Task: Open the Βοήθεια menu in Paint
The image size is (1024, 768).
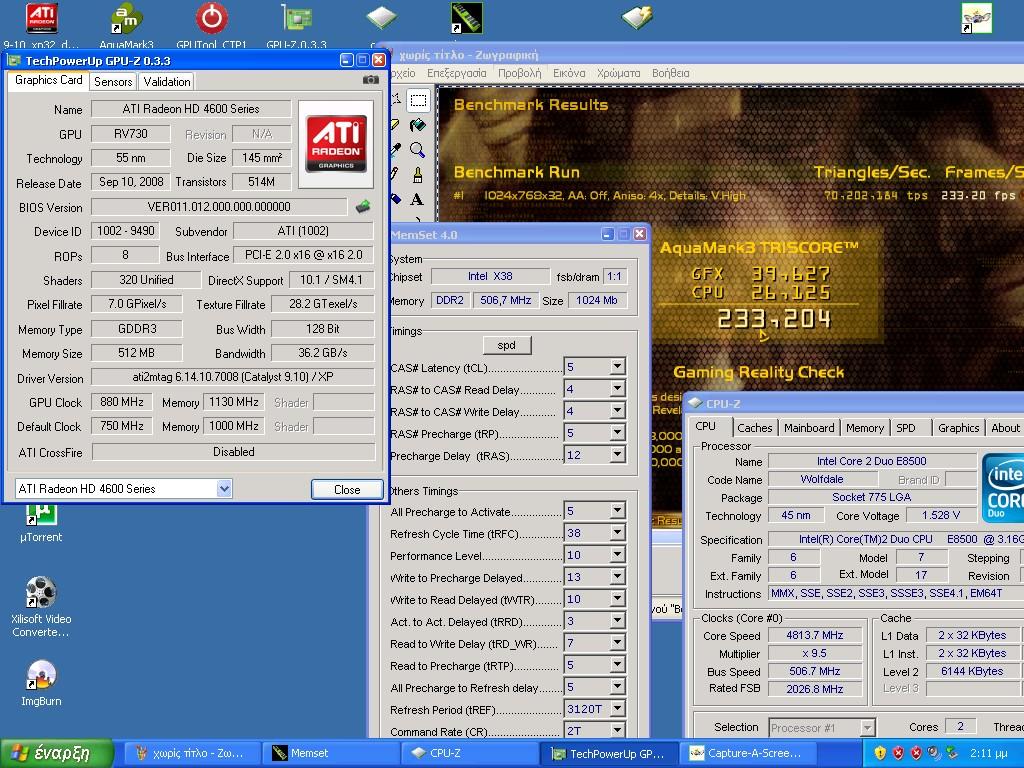Action: click(670, 73)
